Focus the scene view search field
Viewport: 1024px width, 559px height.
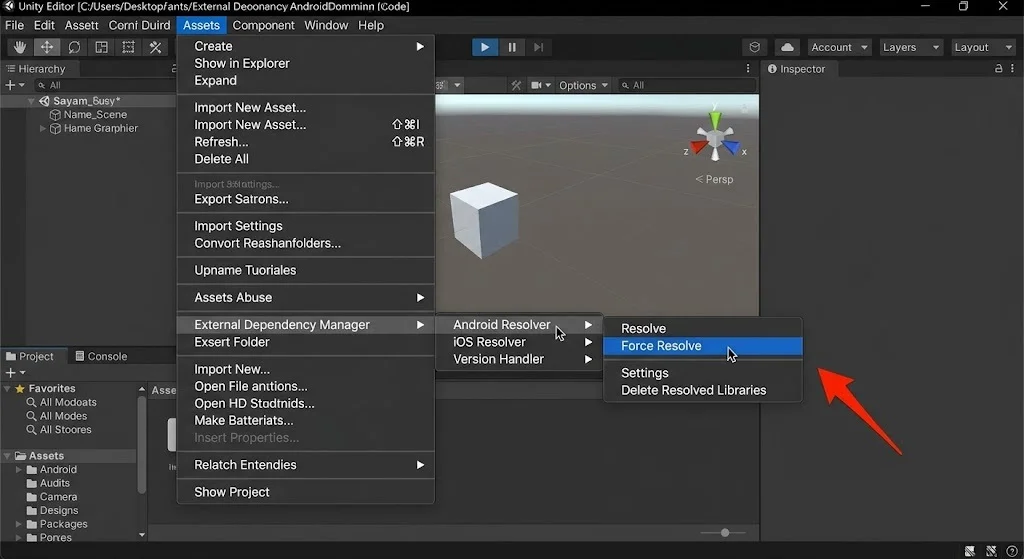click(x=687, y=85)
